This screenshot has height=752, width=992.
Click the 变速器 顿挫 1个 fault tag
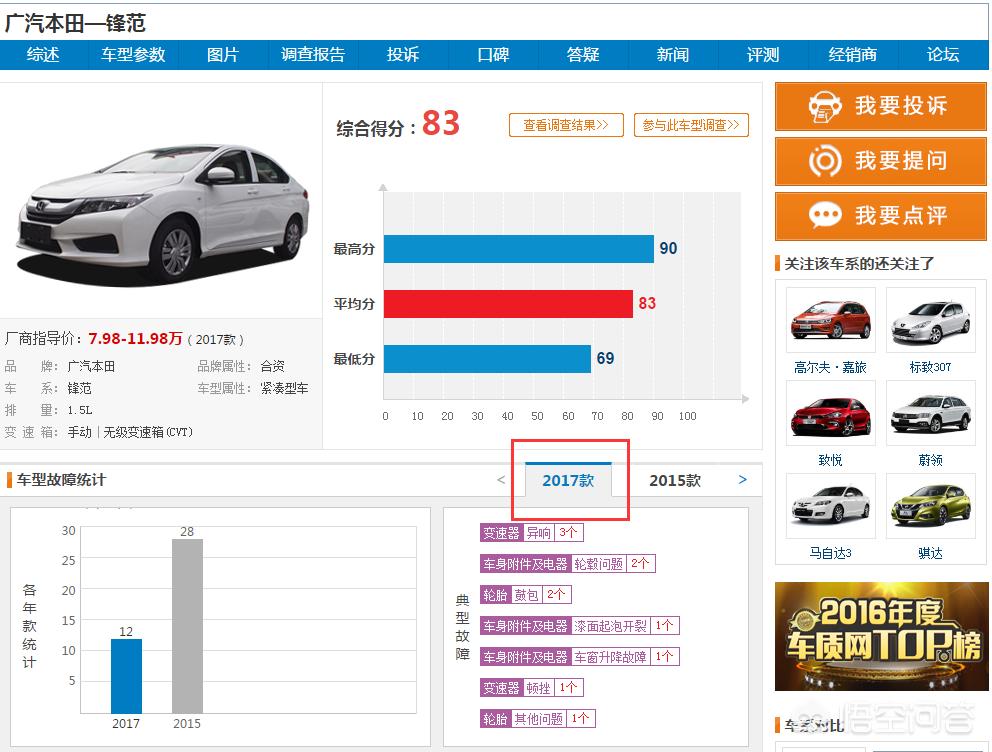click(531, 687)
